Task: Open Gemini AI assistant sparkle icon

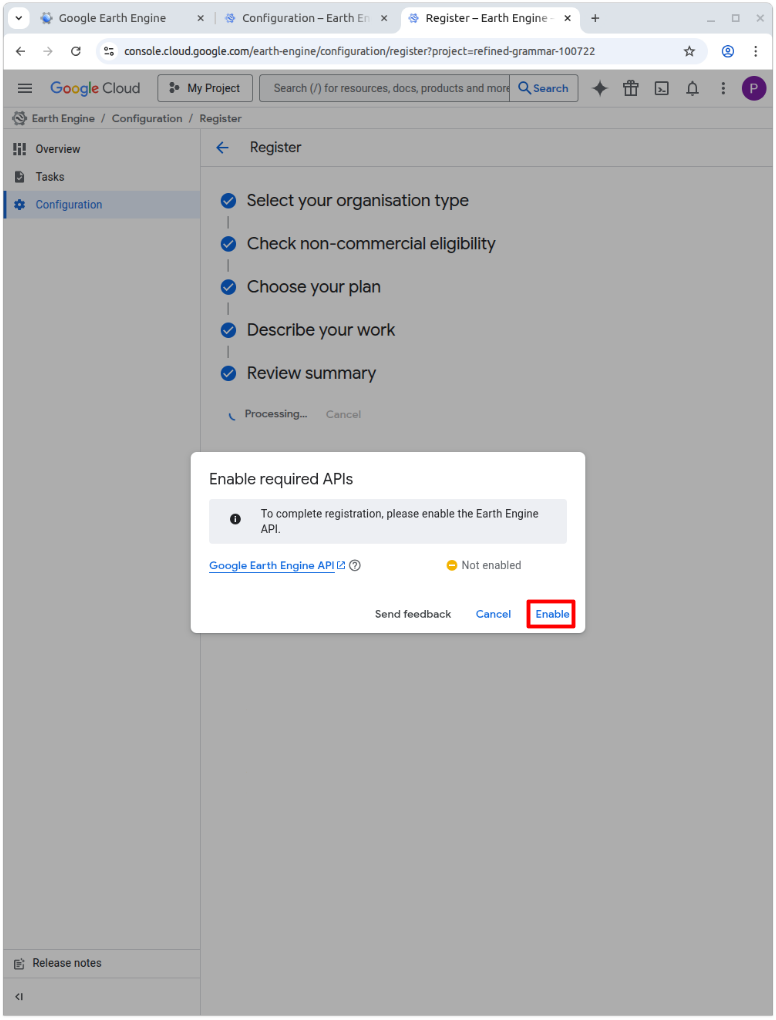Action: [600, 88]
